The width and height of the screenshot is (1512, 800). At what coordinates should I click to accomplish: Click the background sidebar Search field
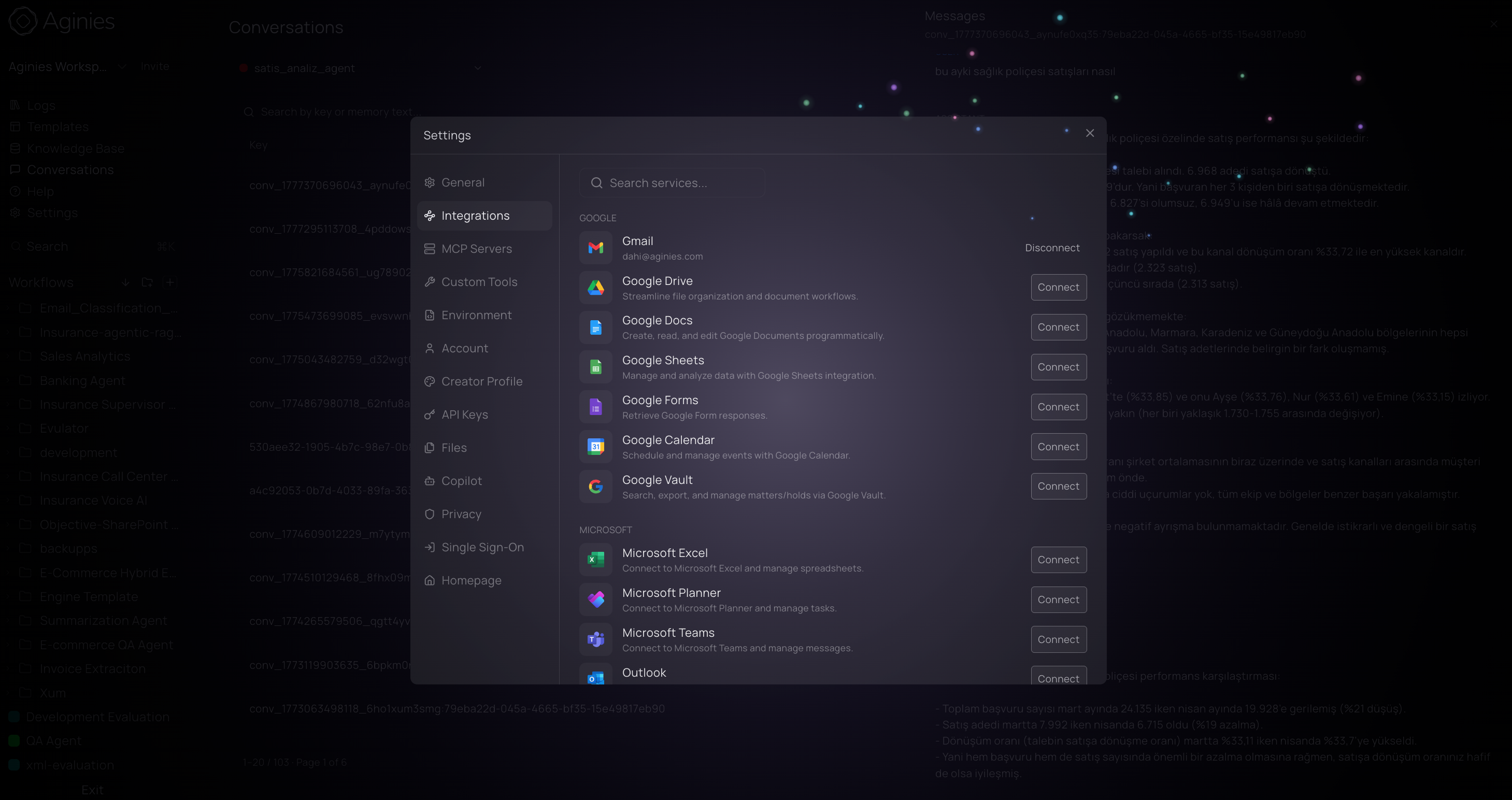[x=92, y=247]
